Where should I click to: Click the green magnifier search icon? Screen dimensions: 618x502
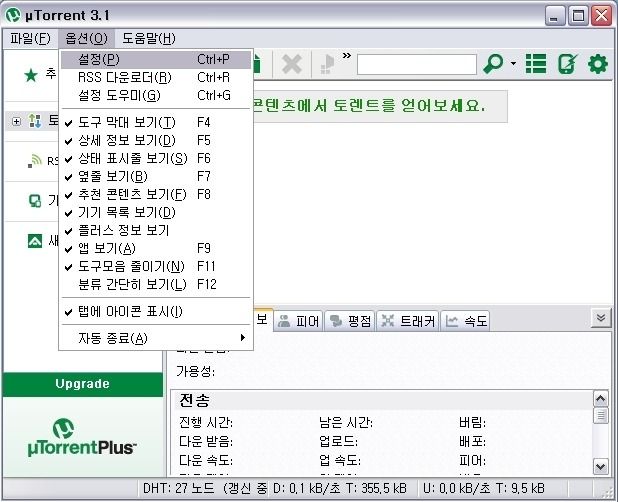click(493, 63)
